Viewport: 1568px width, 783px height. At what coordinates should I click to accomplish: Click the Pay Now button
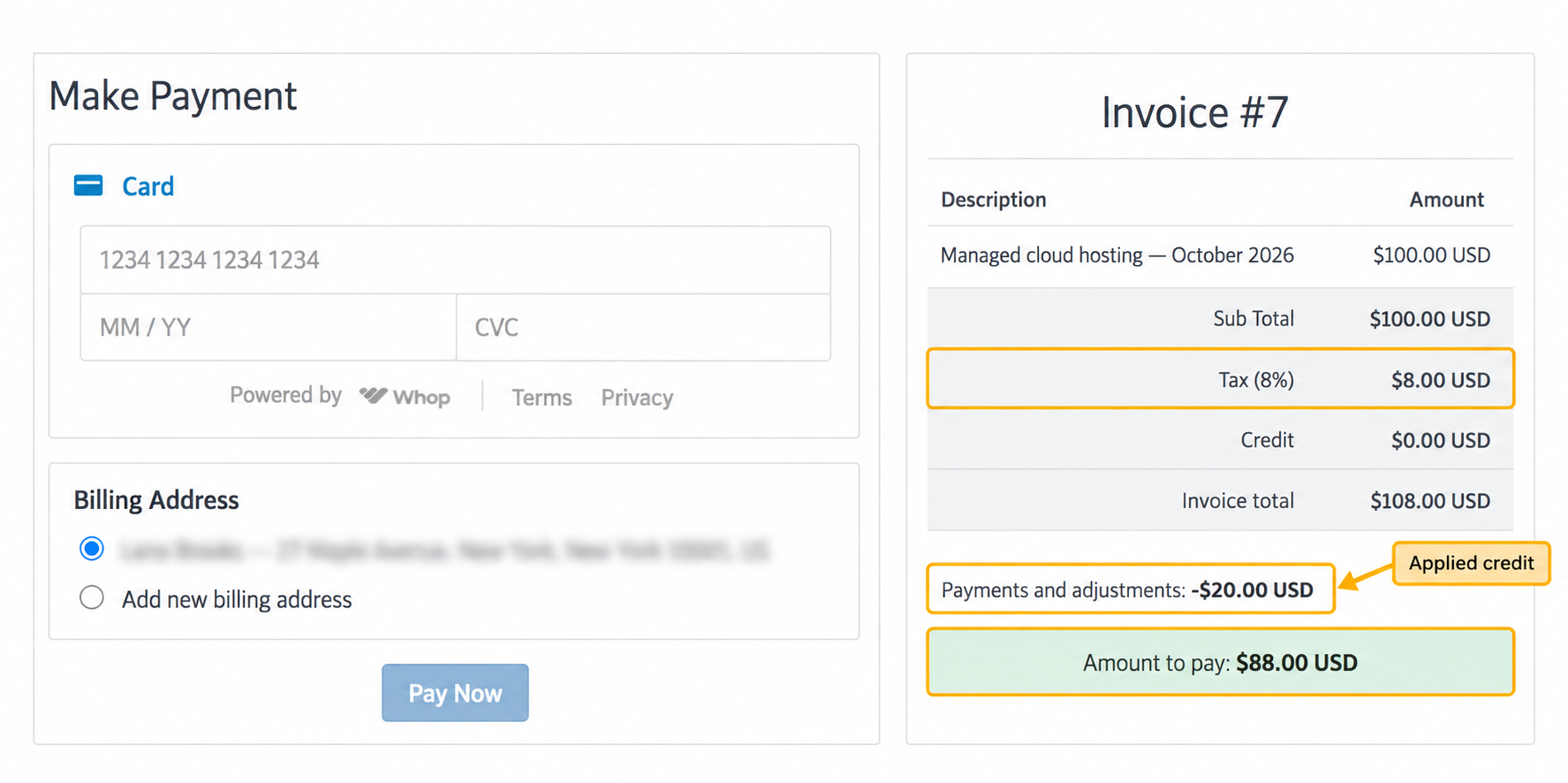455,693
